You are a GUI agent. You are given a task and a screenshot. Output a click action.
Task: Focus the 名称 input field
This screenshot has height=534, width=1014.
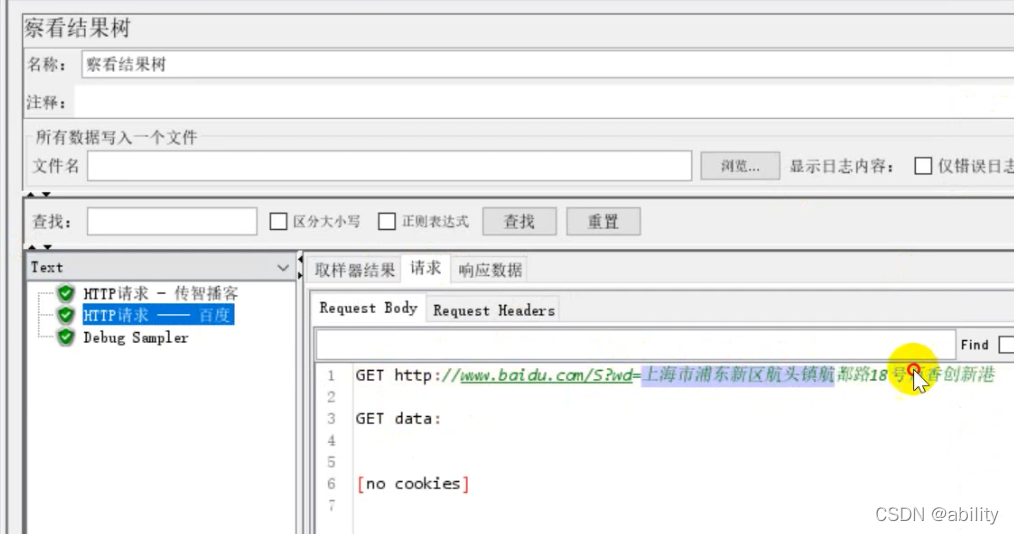click(x=547, y=65)
